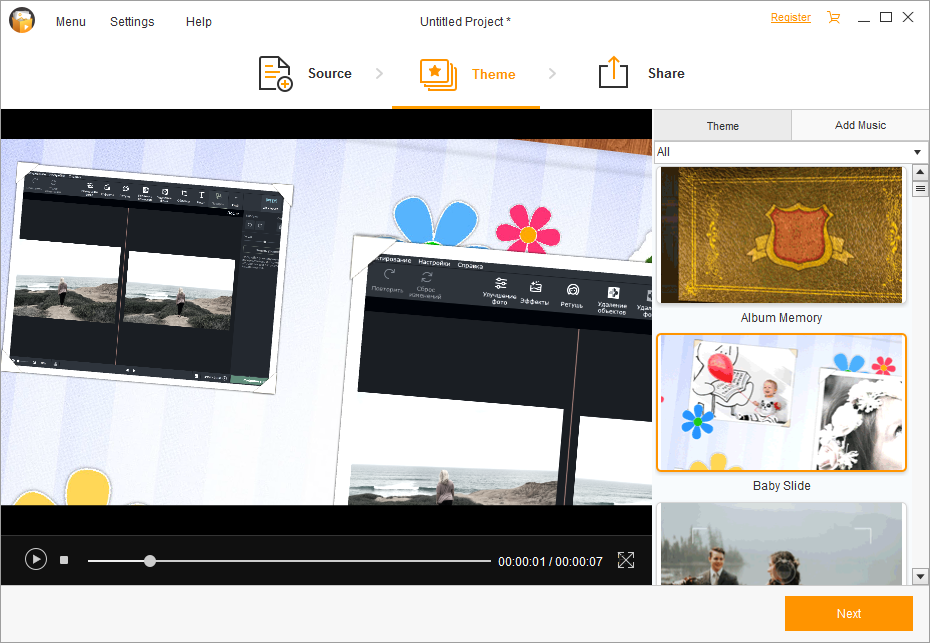Choose the Baby Slide theme thumbnail
This screenshot has height=643, width=930.
click(x=781, y=403)
